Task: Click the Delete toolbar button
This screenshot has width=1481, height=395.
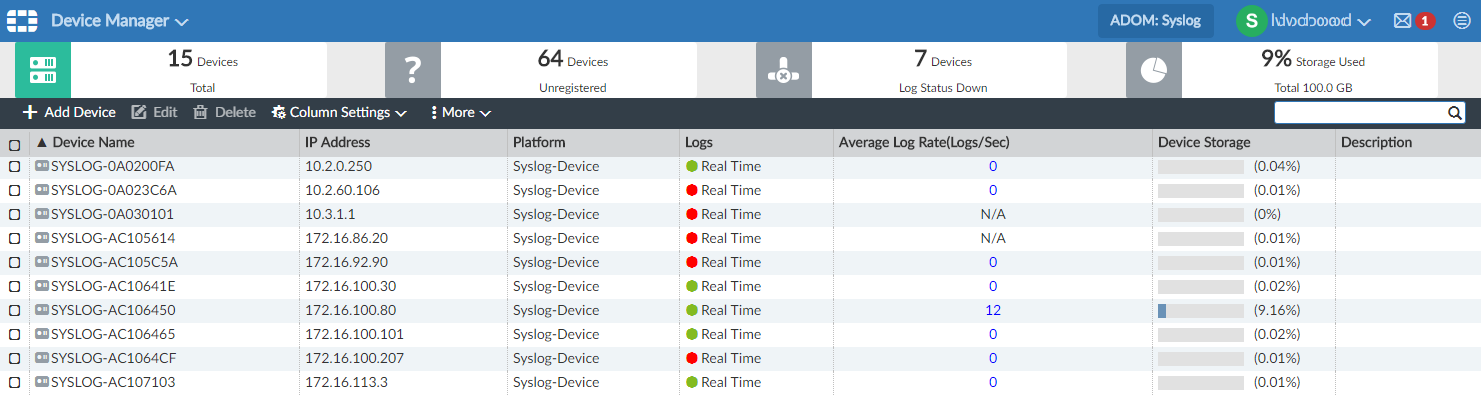Action: point(224,113)
